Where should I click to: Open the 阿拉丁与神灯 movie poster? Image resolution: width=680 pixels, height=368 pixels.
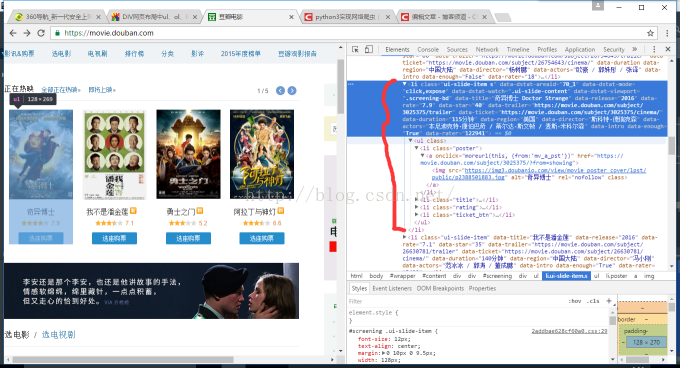262,155
